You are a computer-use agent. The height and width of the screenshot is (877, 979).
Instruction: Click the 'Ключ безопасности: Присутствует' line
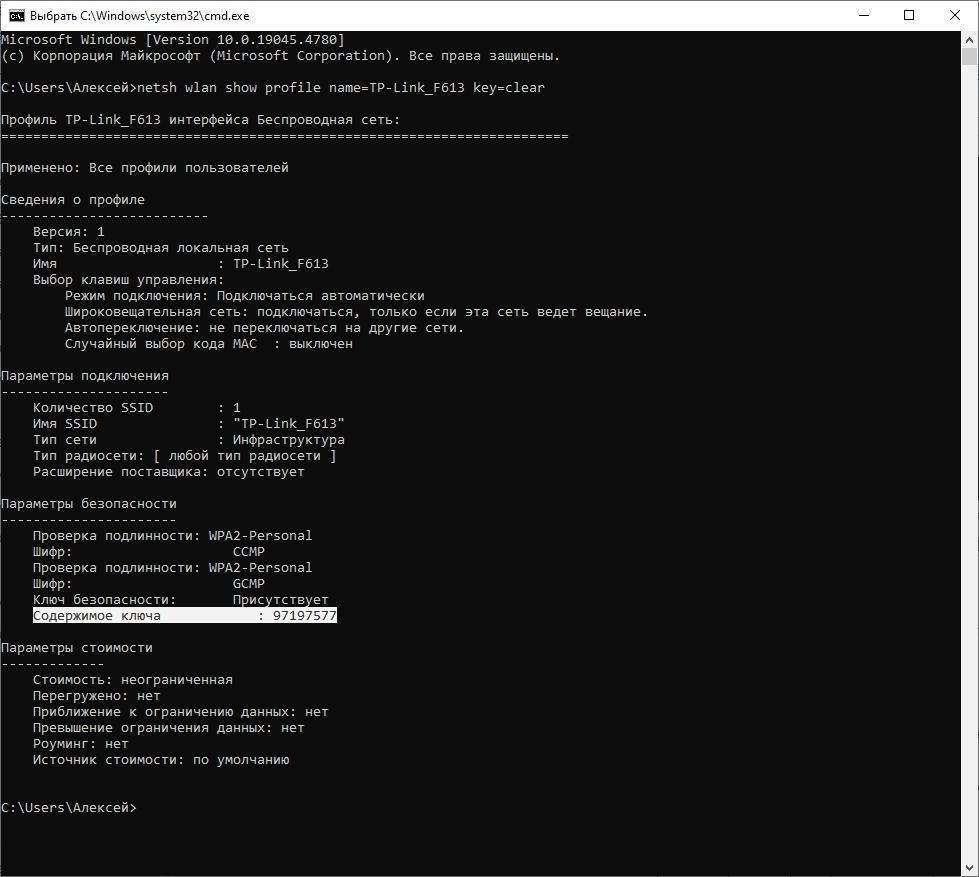click(180, 600)
